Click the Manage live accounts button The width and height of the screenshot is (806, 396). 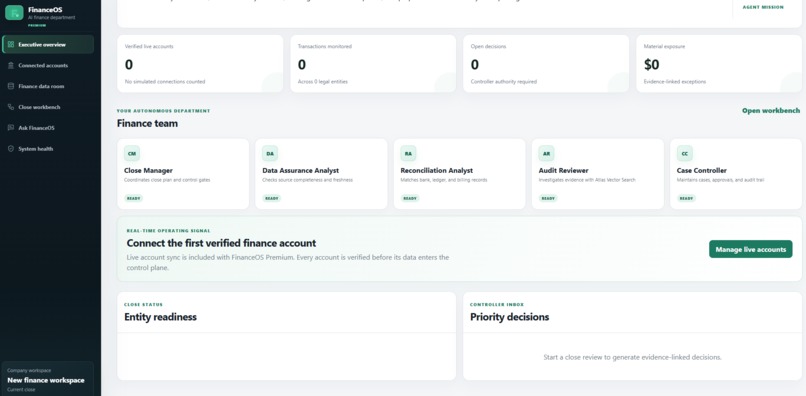click(x=750, y=249)
